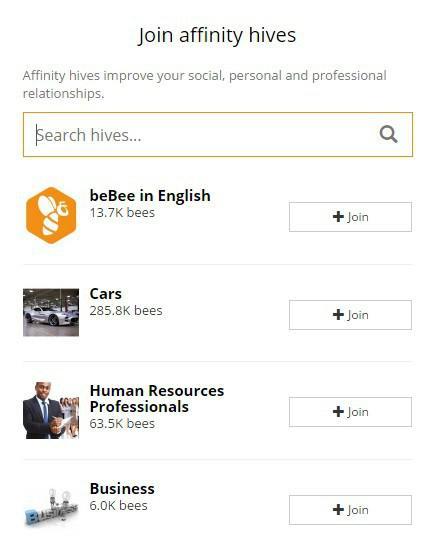Image resolution: width=438 pixels, height=541 pixels.
Task: Click the 285.8K bees member count
Action: pyautogui.click(x=126, y=311)
